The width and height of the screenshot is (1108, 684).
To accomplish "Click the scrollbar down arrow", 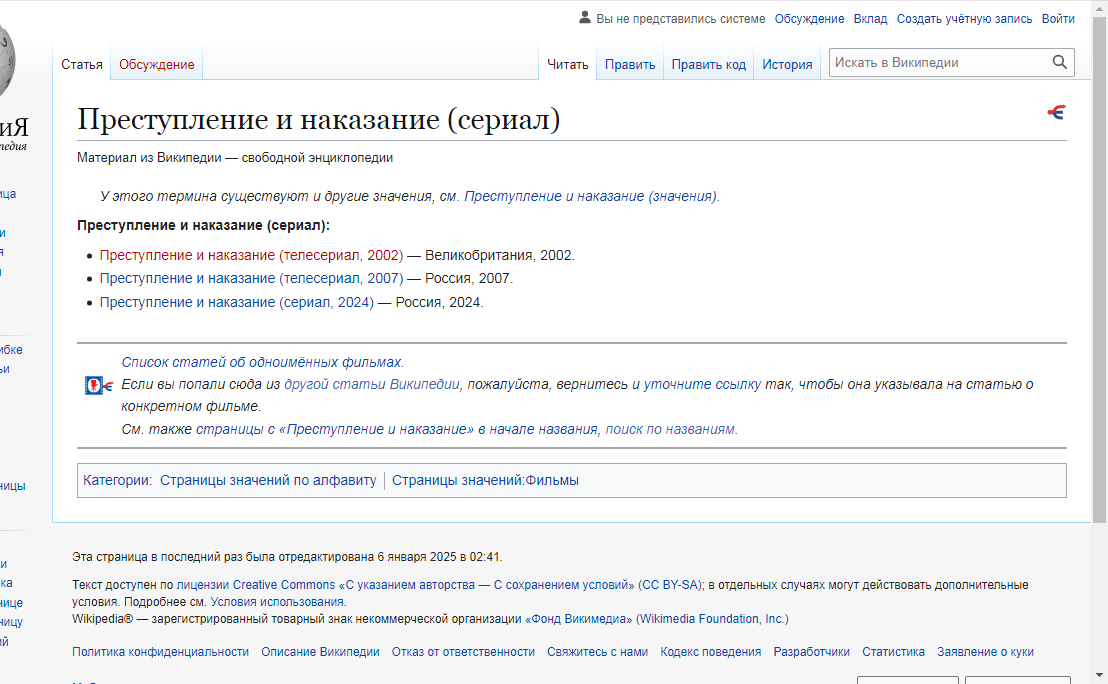I will point(1100,676).
